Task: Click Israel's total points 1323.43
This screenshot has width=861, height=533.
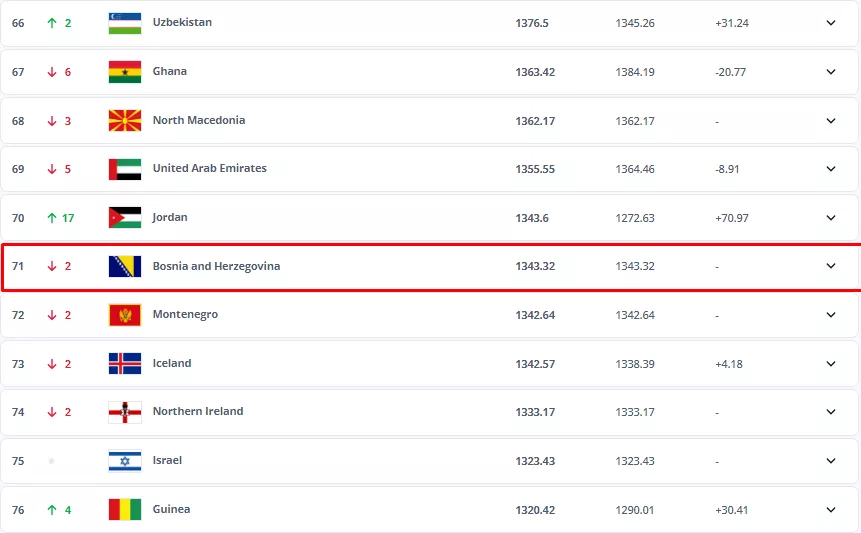Action: pos(535,461)
